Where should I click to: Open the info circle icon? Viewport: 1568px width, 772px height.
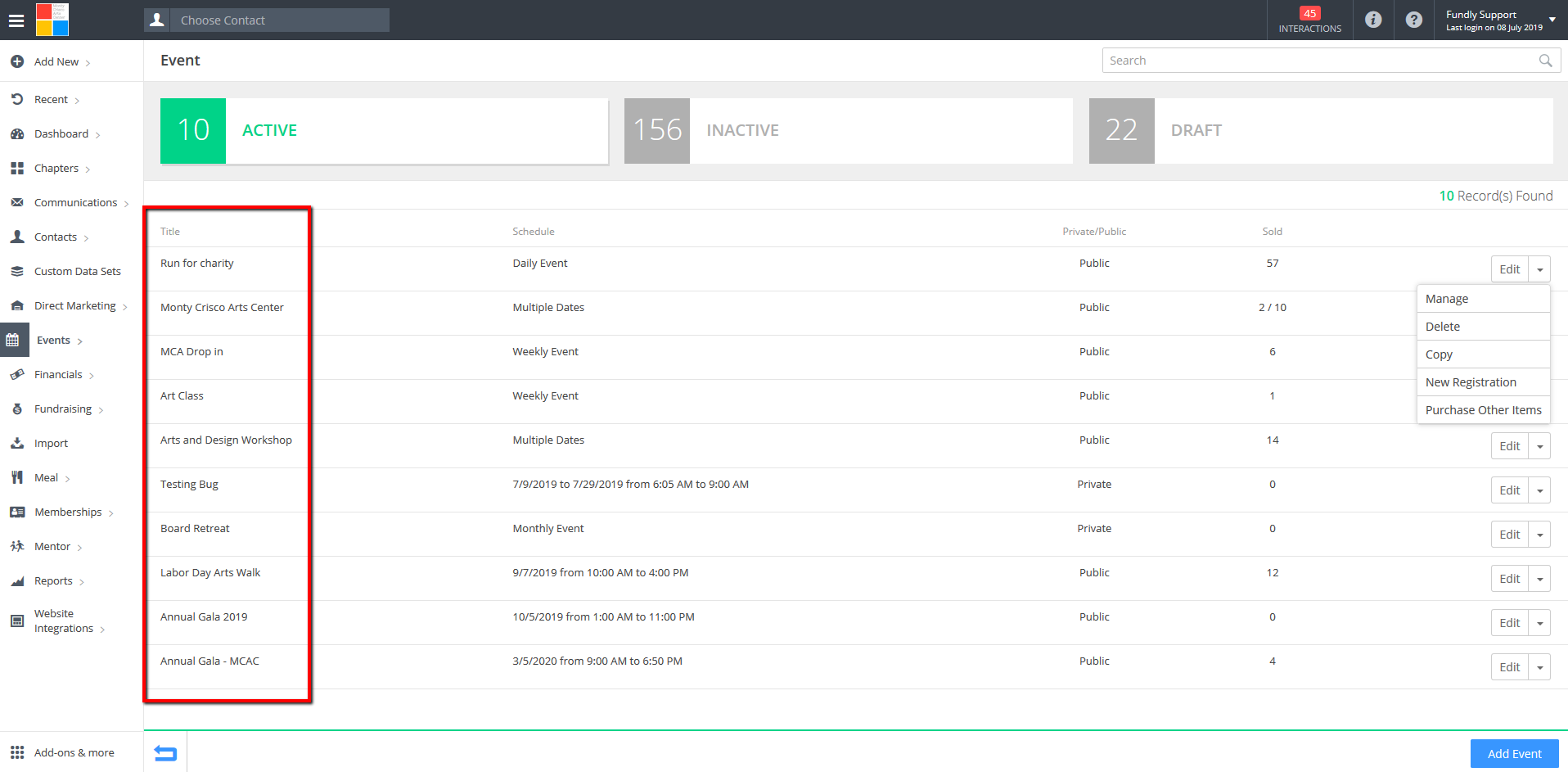pos(1373,20)
